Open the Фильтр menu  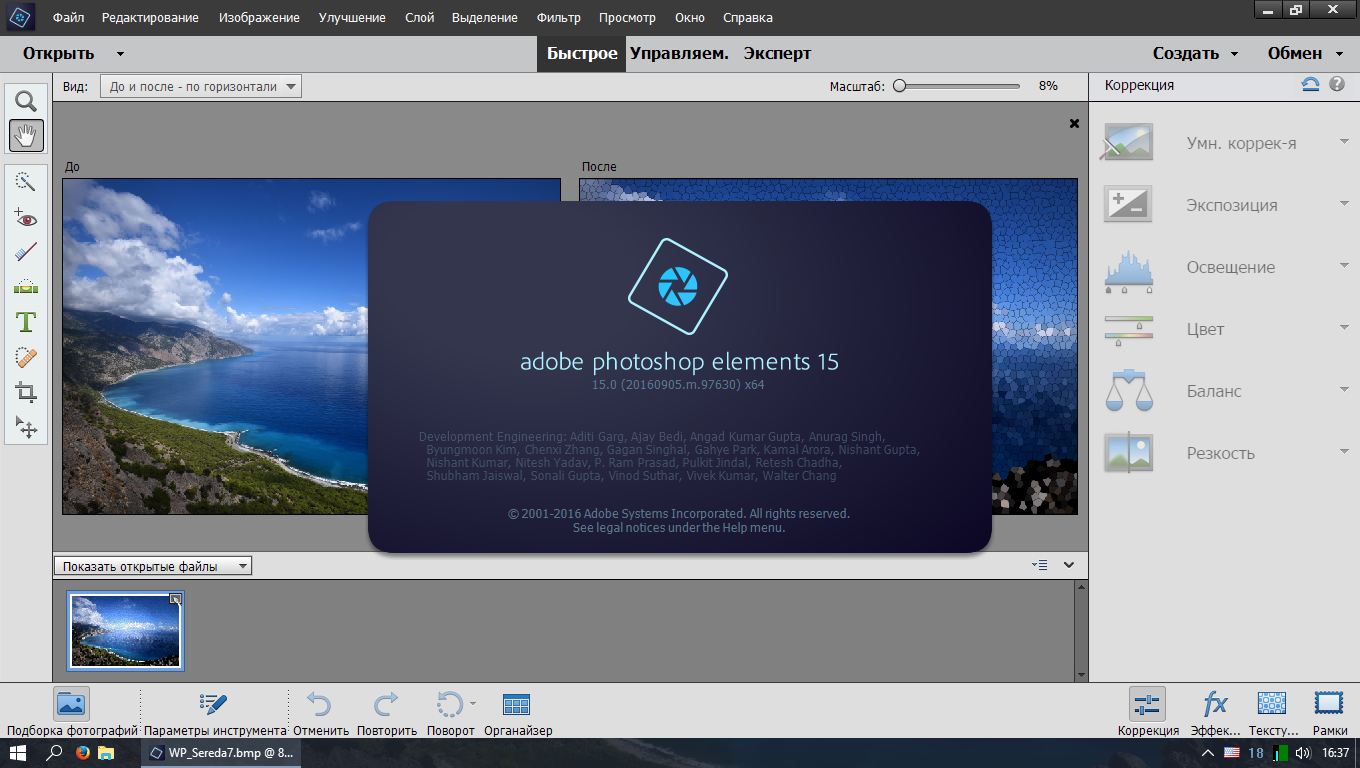558,18
